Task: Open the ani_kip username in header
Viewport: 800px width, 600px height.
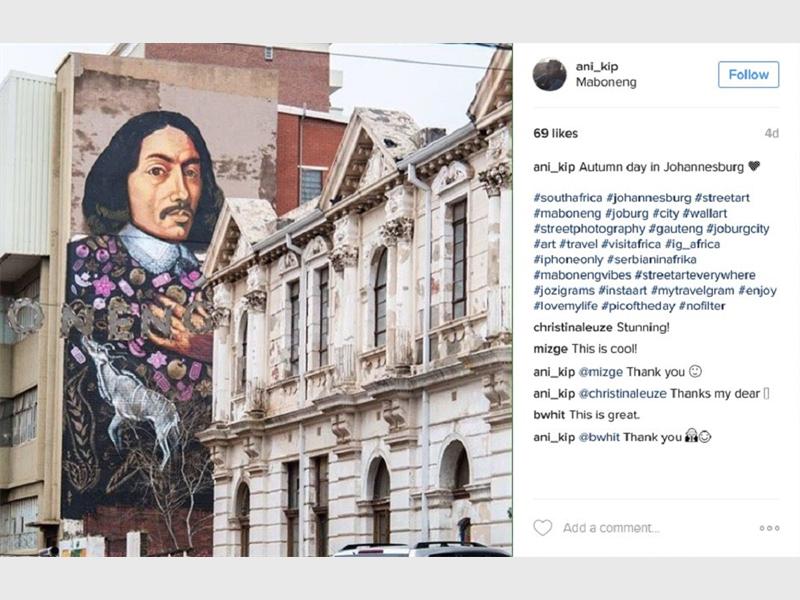Action: point(597,66)
